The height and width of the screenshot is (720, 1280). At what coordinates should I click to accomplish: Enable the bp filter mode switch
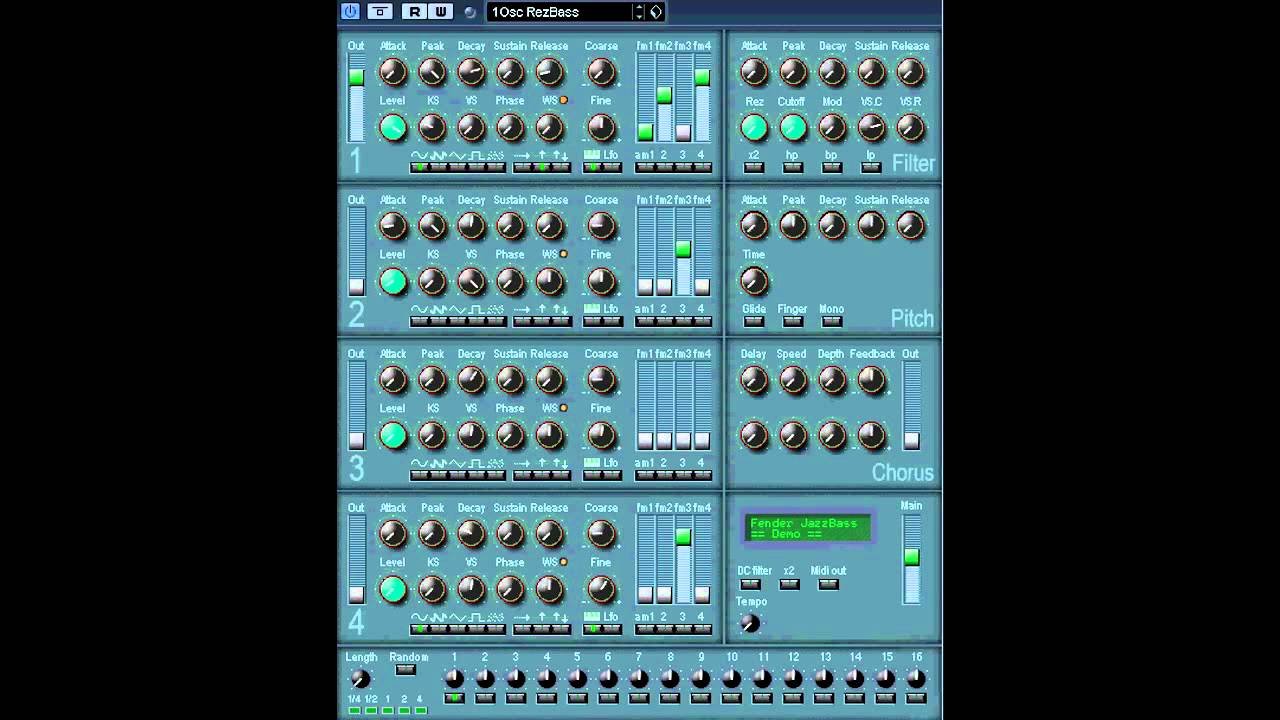832,167
